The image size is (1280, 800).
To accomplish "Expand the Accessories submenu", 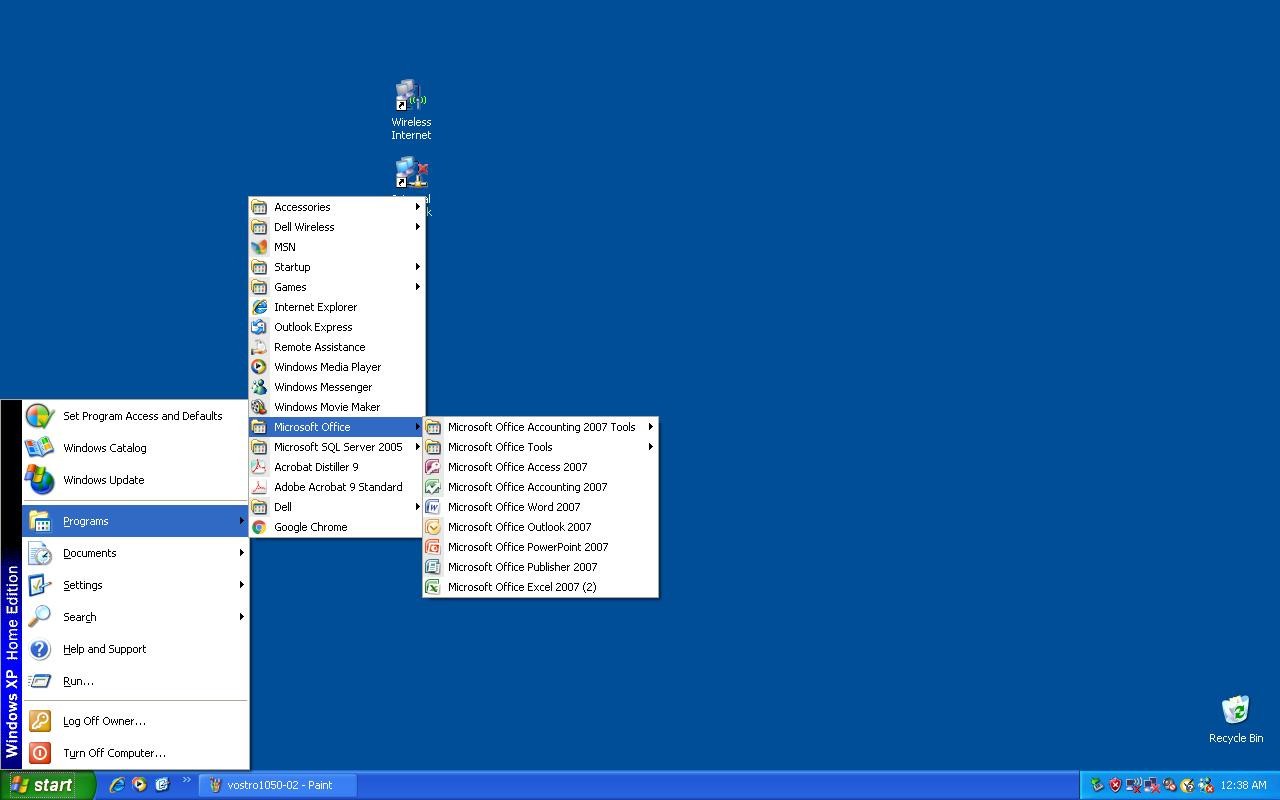I will click(x=337, y=207).
